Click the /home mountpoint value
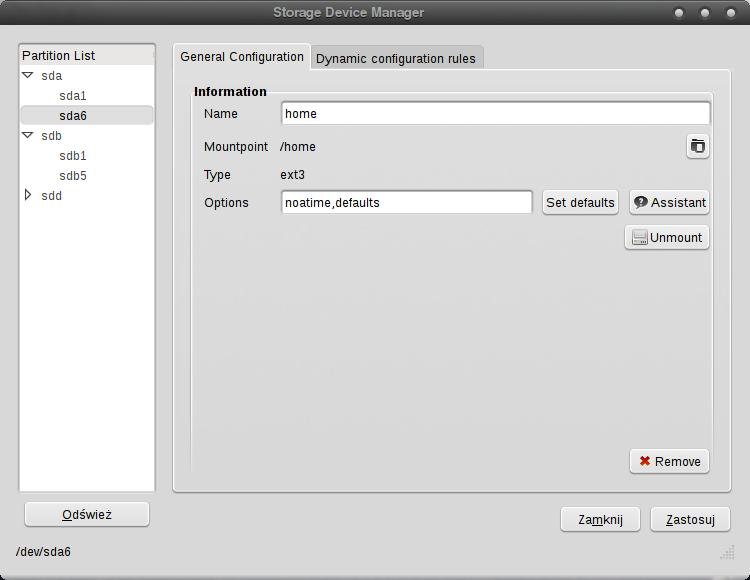The width and height of the screenshot is (750, 580). 298,147
